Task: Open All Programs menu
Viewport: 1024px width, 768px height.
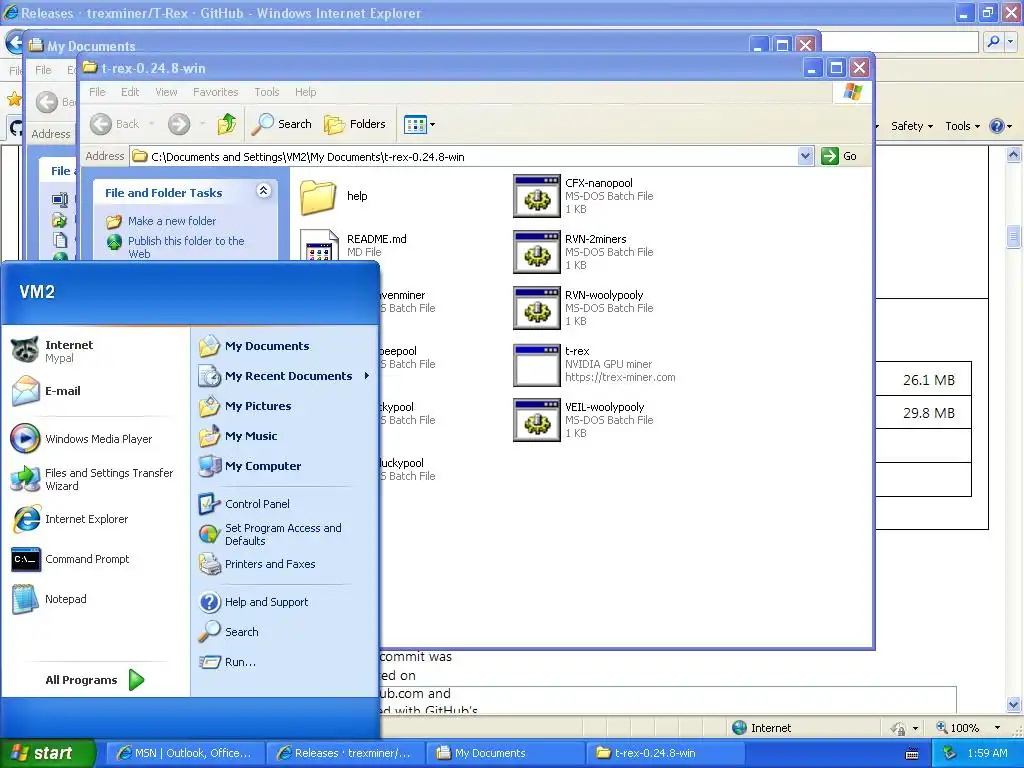Action: [95, 680]
